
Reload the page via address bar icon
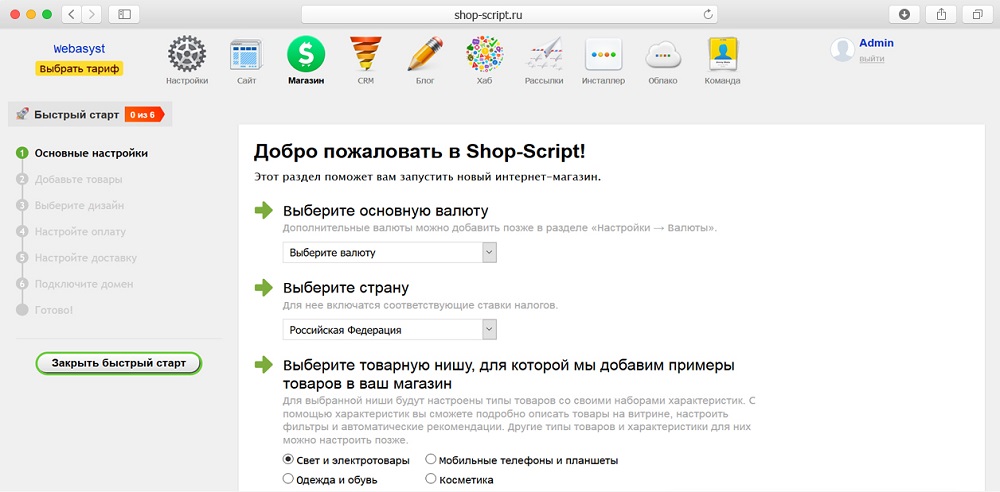[x=707, y=15]
